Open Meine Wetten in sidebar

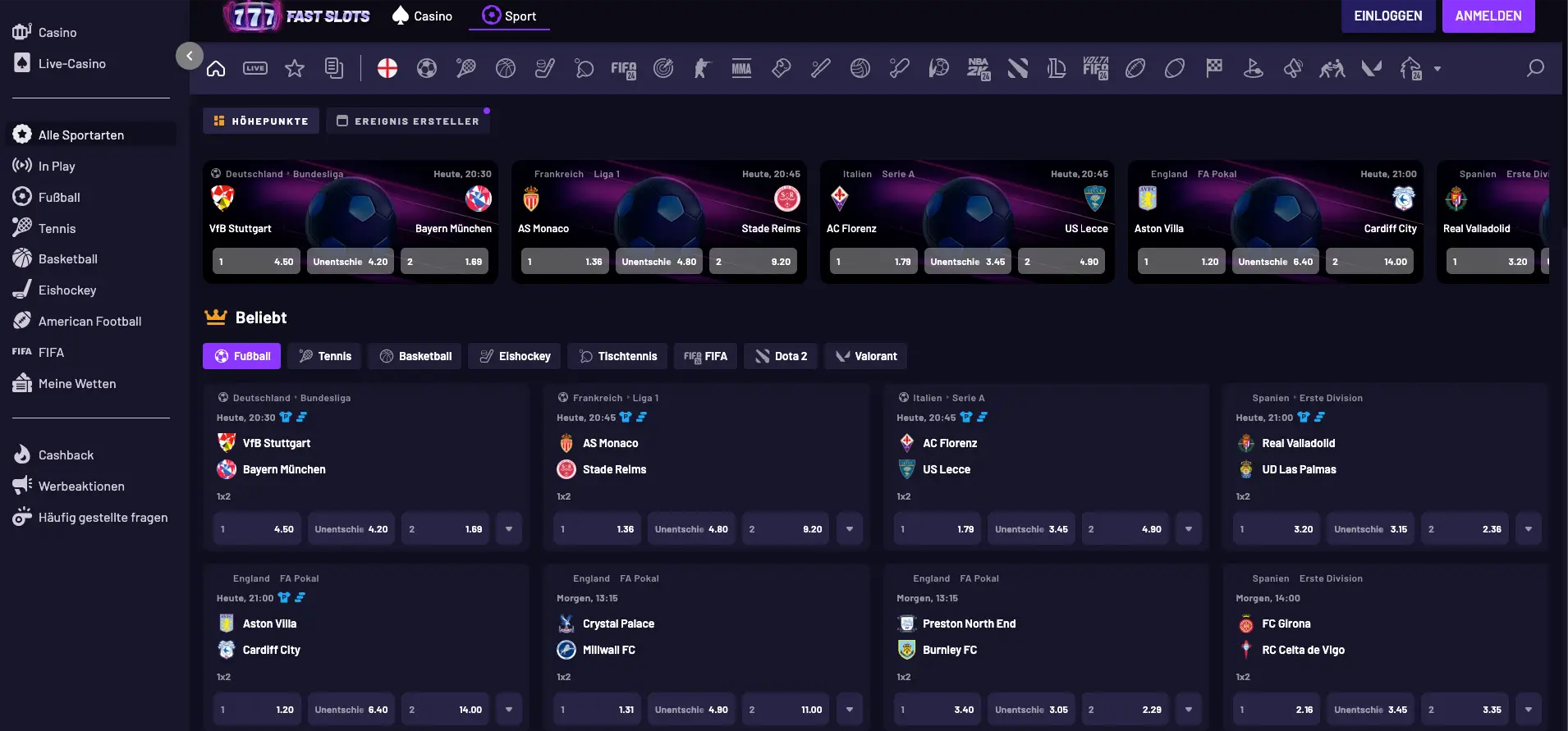(x=77, y=383)
